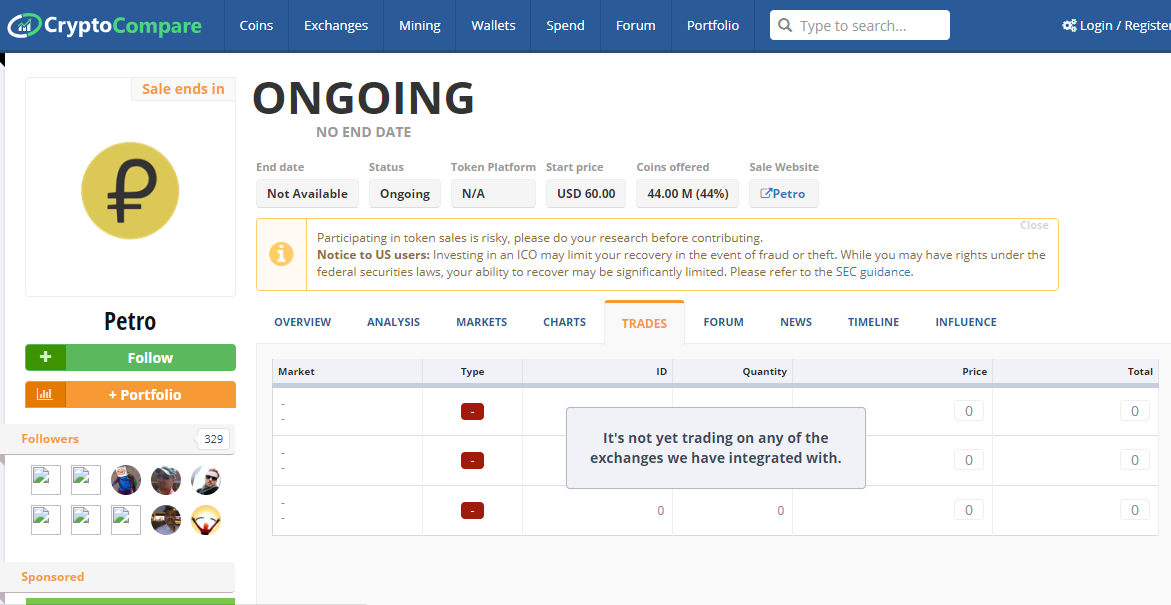
Task: Click the magnifier icon in search box
Action: (785, 25)
